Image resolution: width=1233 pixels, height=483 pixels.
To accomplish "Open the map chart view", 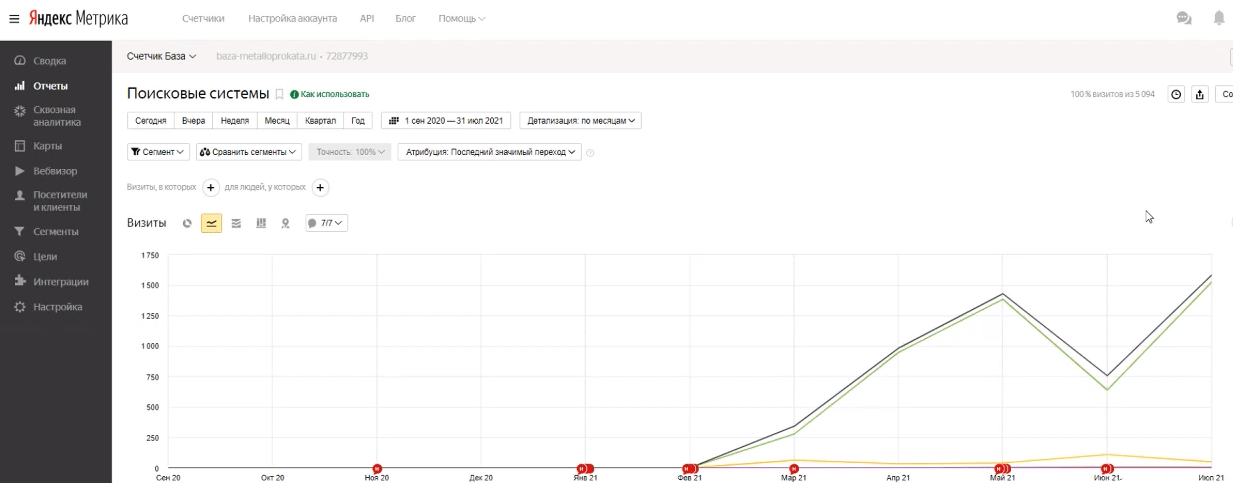I will 285,223.
